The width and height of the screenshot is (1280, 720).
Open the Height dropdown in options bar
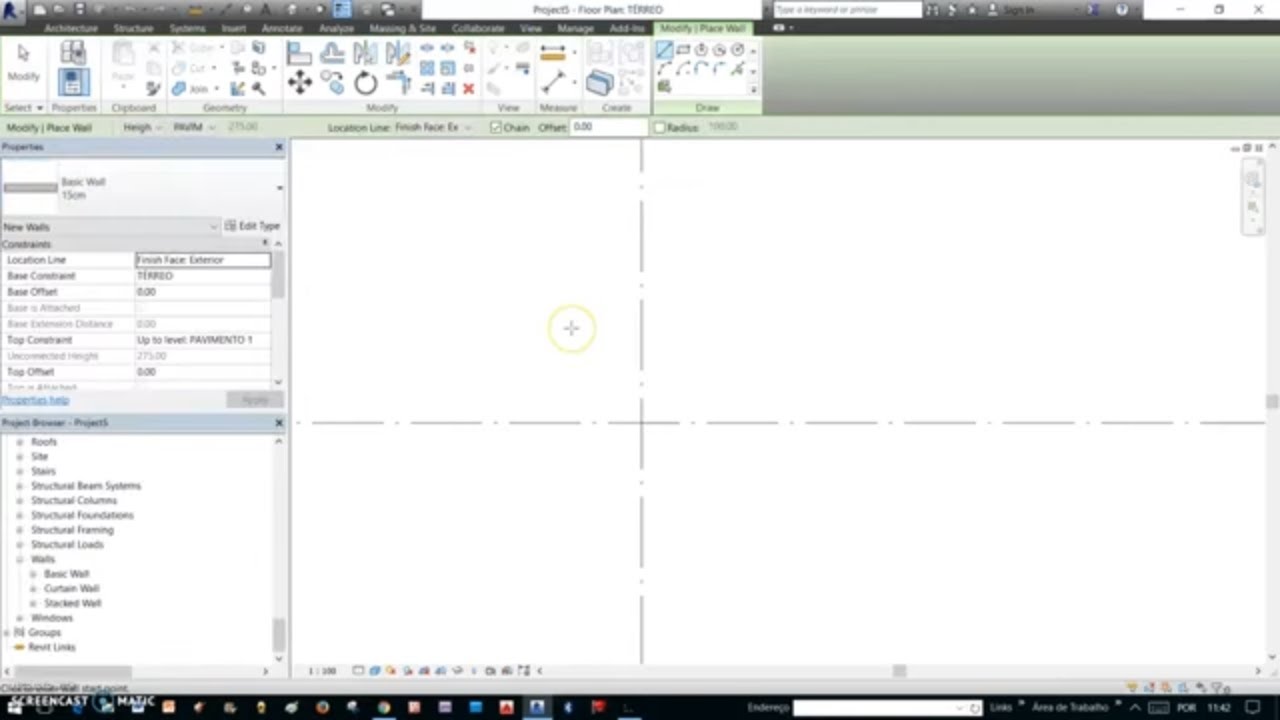coord(141,128)
